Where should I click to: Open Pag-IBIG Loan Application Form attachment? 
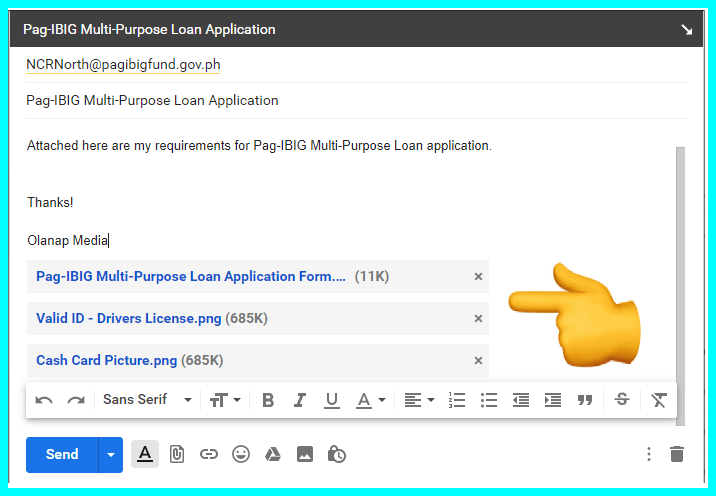(x=191, y=276)
